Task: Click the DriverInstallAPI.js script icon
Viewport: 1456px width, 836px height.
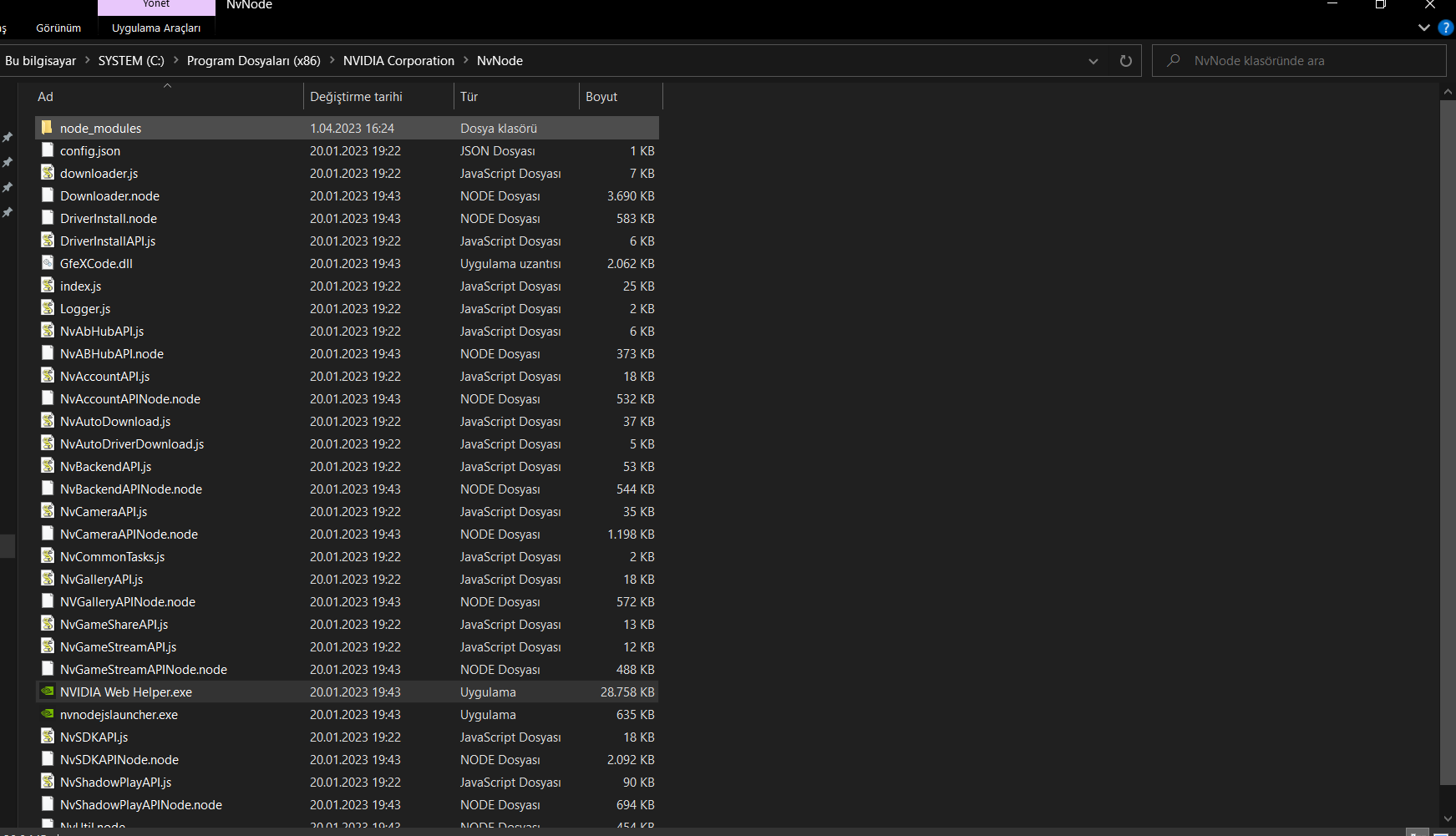Action: (48, 241)
